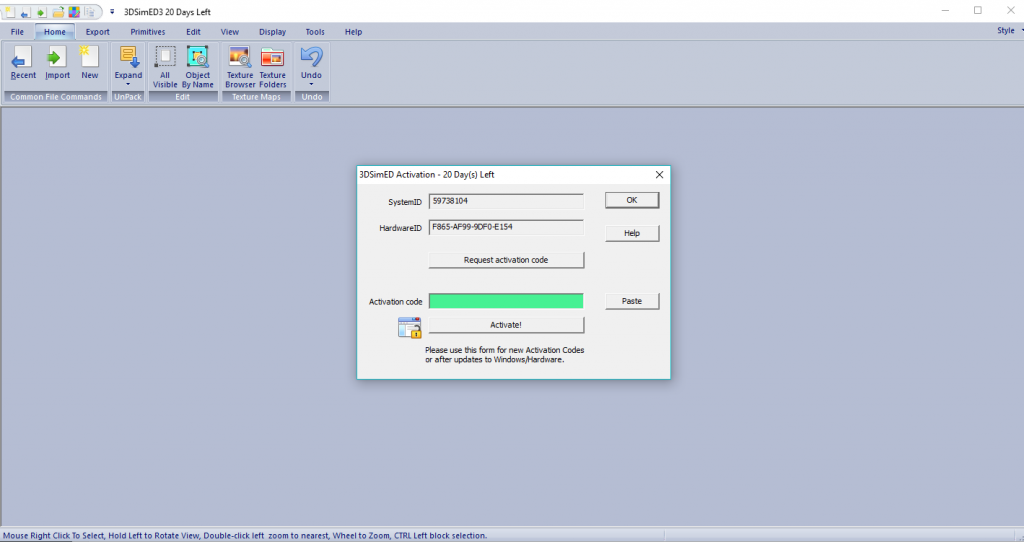The width and height of the screenshot is (1024, 542).
Task: Switch to the Primitives ribbon tab
Action: point(148,31)
